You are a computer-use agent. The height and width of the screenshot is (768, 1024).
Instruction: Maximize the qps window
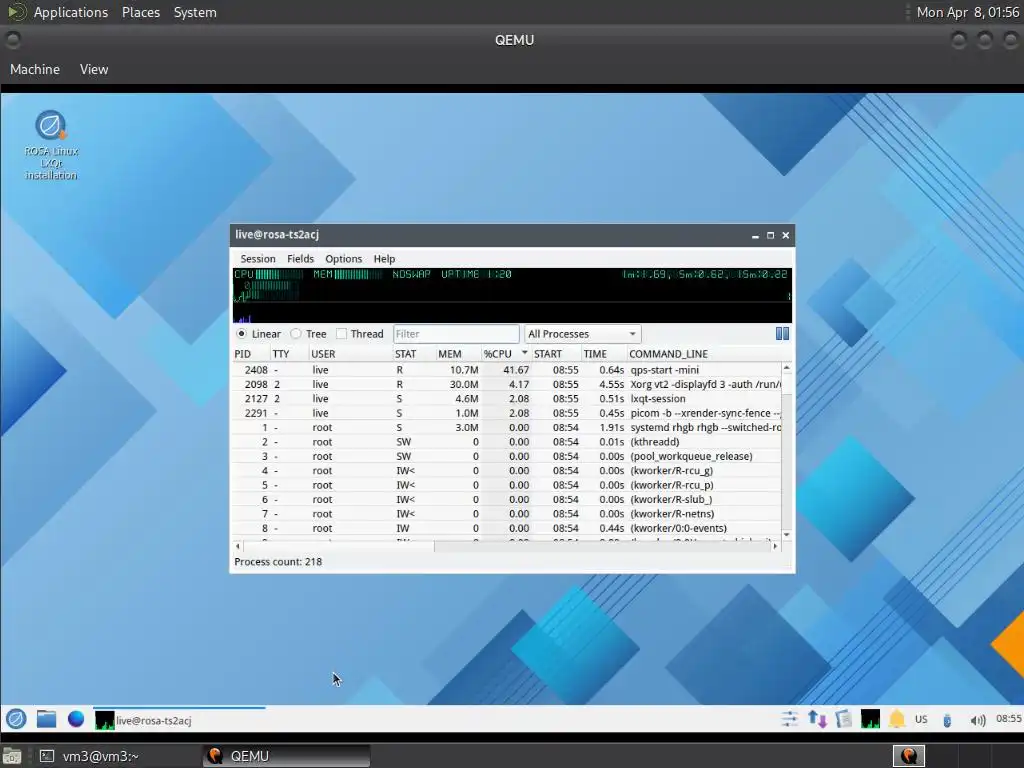point(771,236)
